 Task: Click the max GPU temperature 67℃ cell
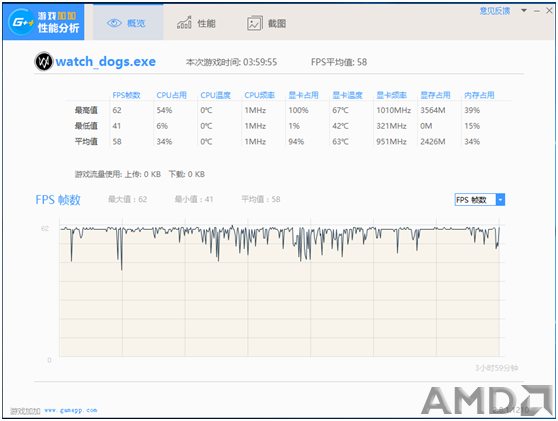341,110
